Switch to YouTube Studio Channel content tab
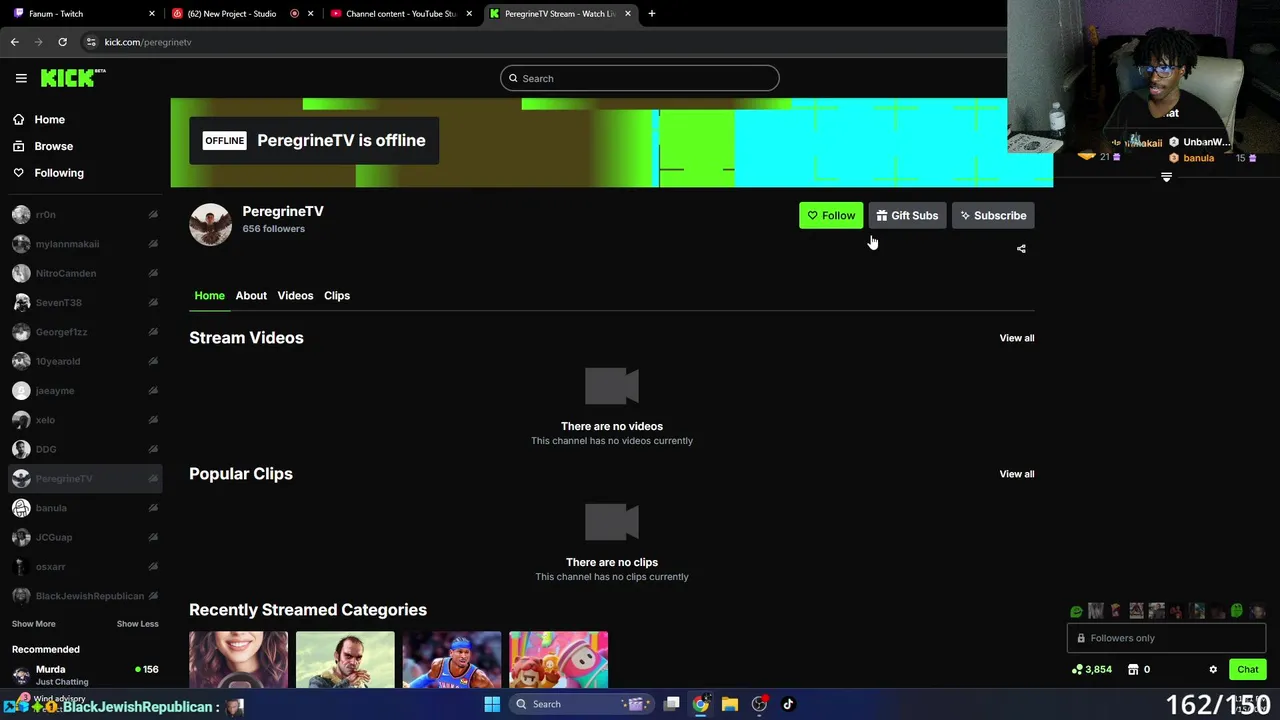1280x720 pixels. point(401,14)
